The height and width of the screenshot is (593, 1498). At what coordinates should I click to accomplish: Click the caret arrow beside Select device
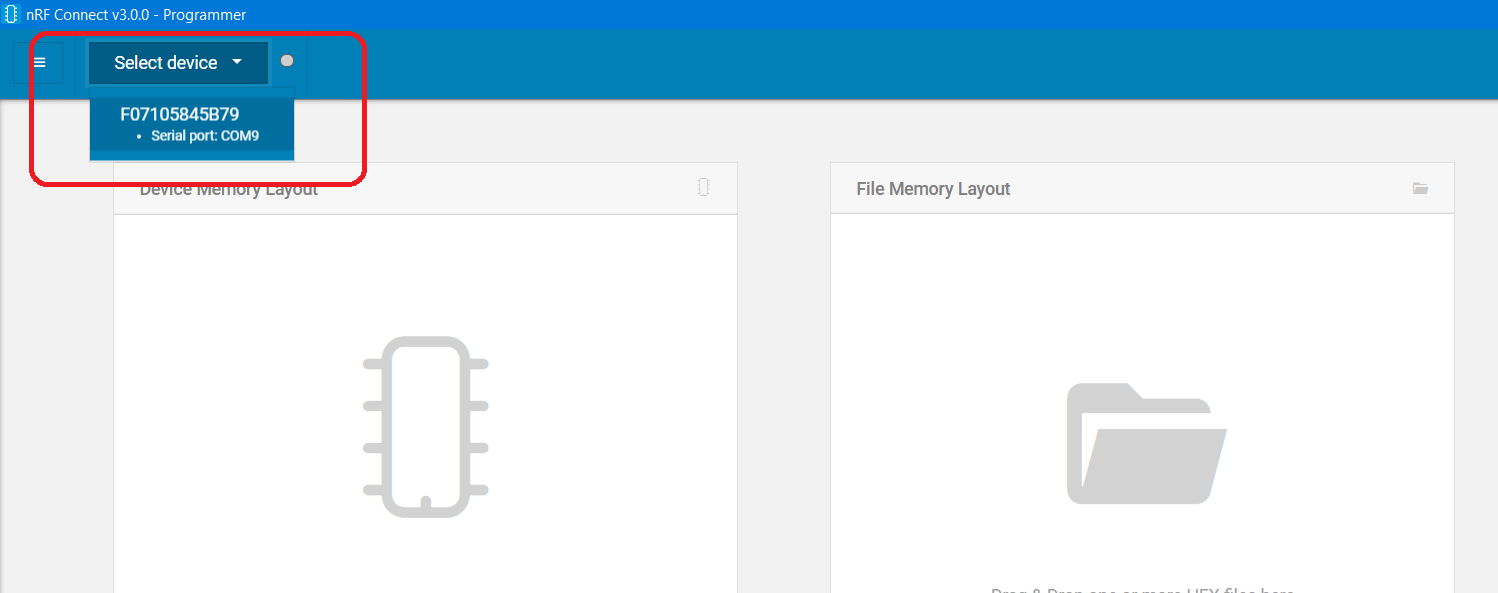click(x=237, y=62)
